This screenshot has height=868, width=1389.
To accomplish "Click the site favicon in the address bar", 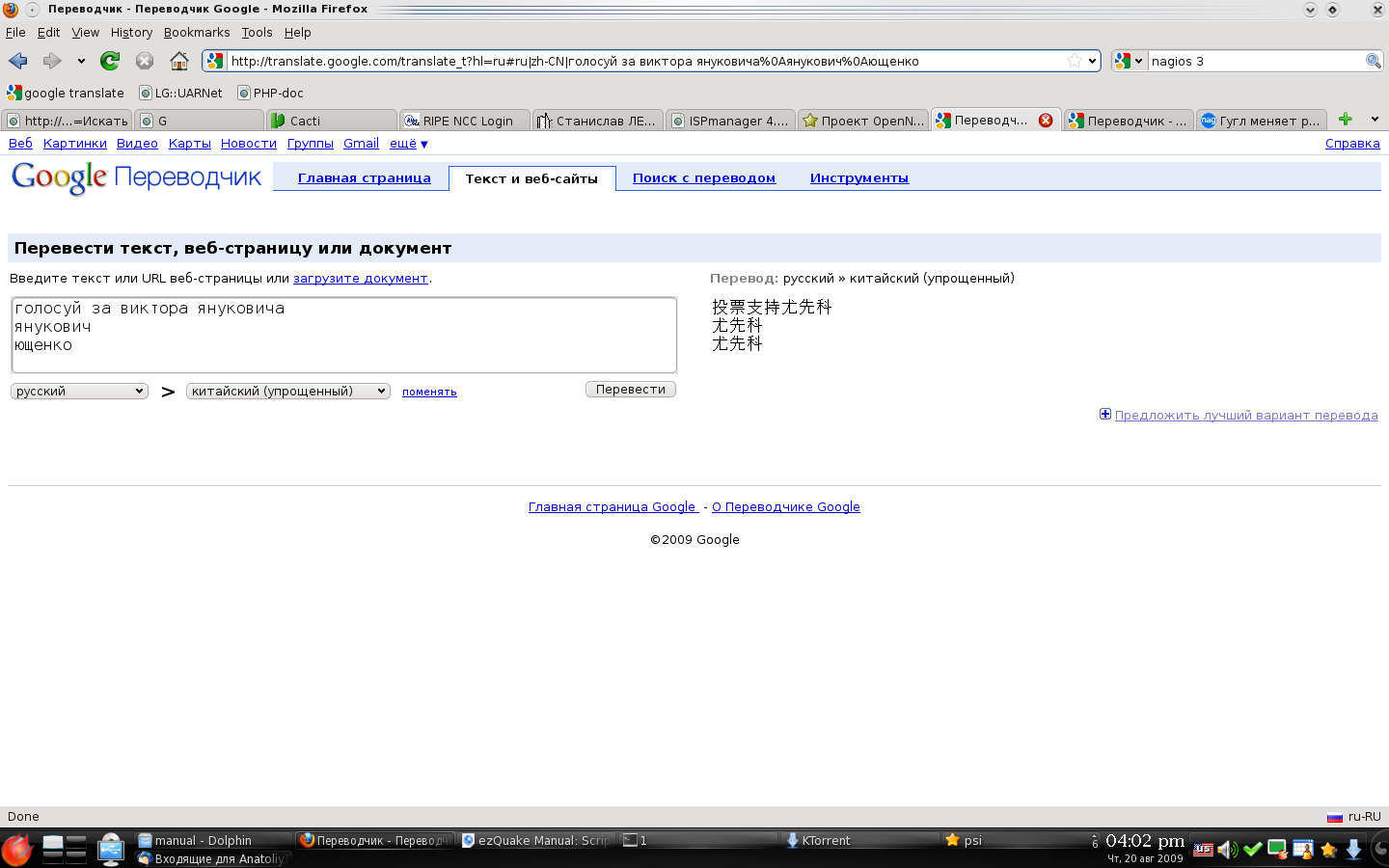I will click(215, 61).
